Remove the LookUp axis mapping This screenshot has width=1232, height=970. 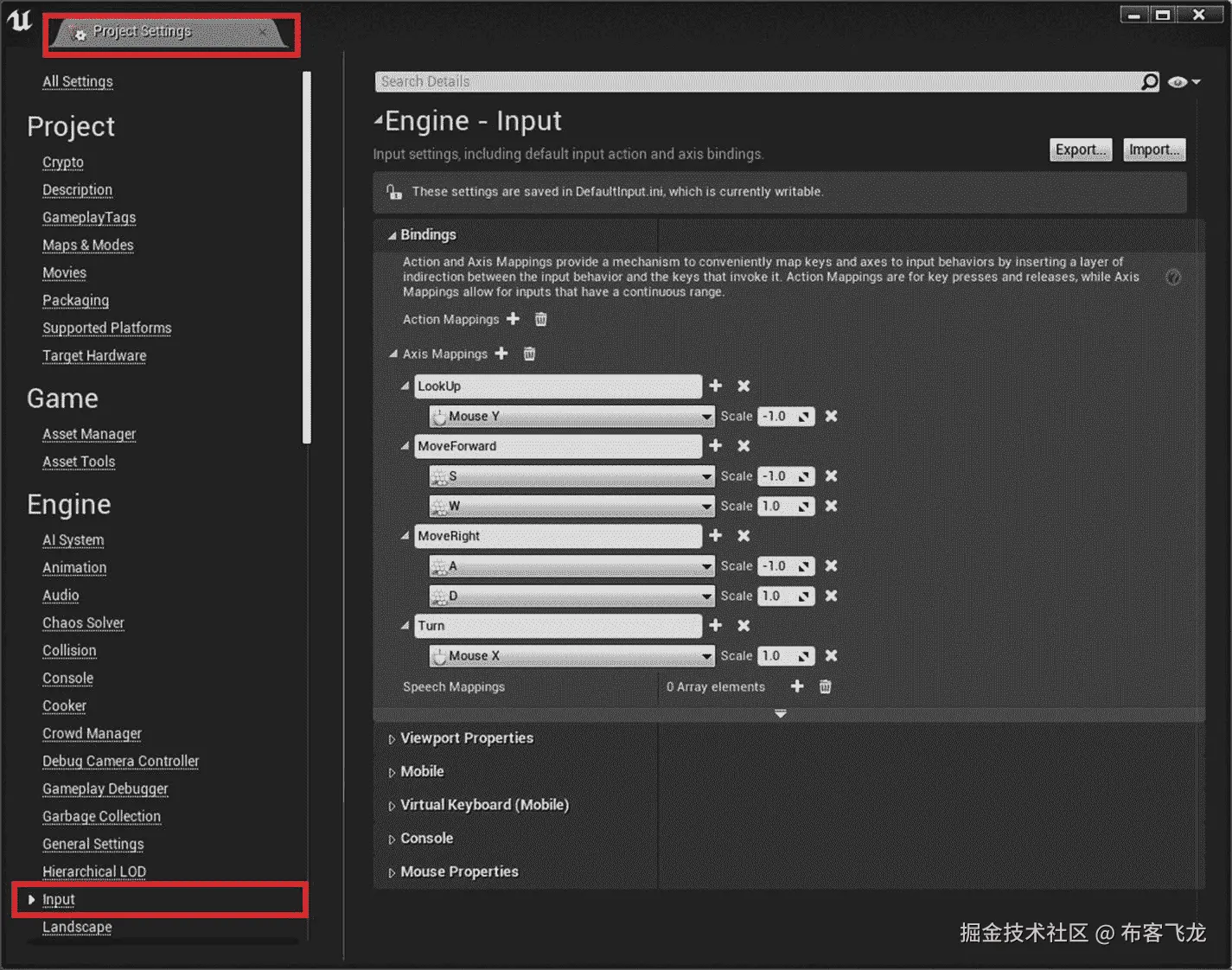click(x=744, y=386)
